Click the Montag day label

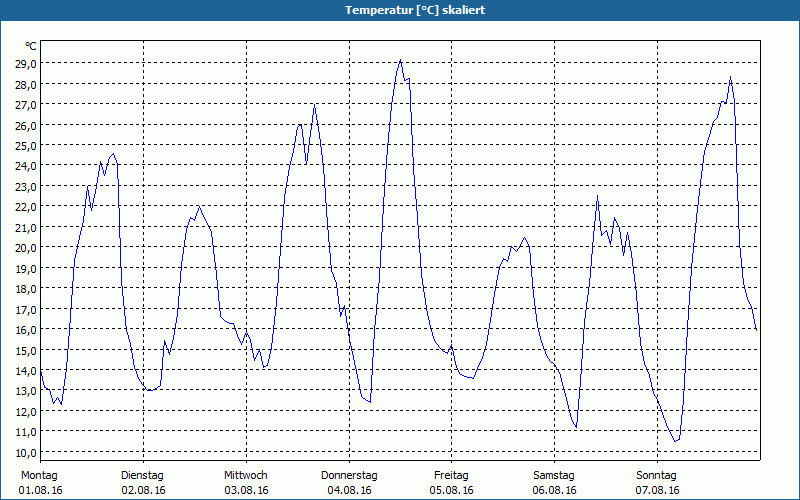39,476
